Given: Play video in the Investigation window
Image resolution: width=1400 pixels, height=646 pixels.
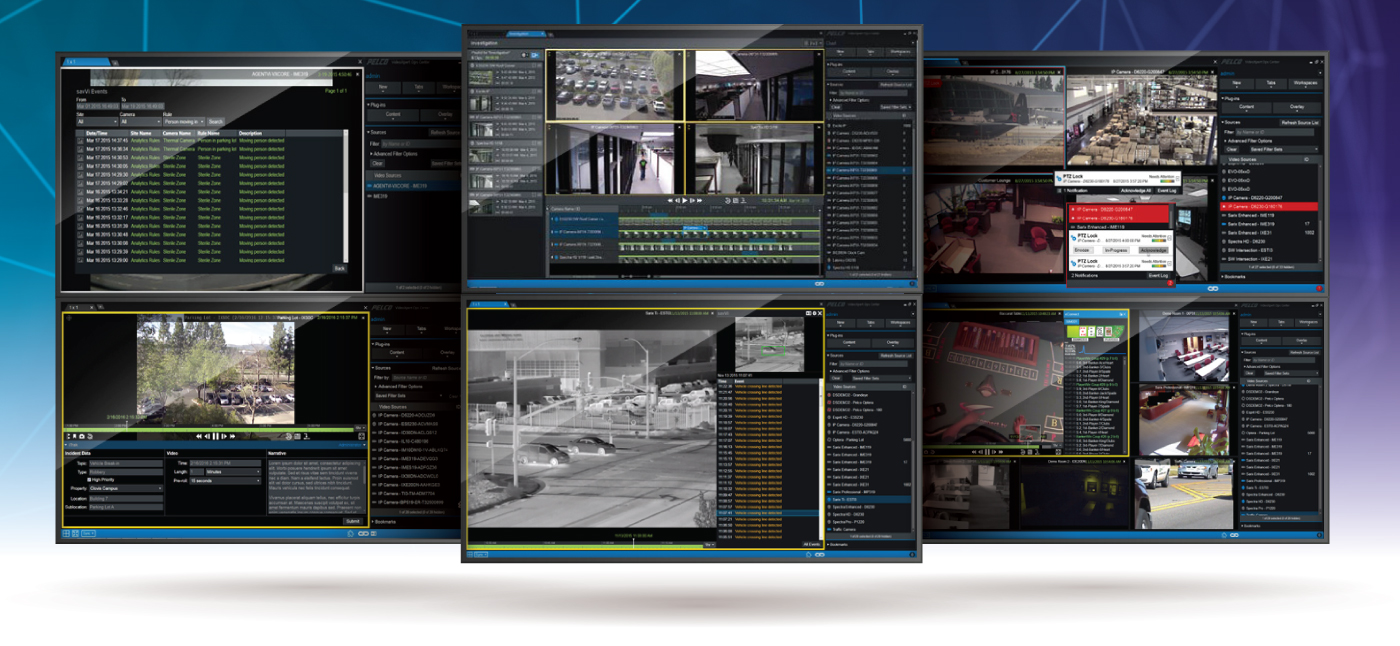Looking at the screenshot, I should pos(685,200).
